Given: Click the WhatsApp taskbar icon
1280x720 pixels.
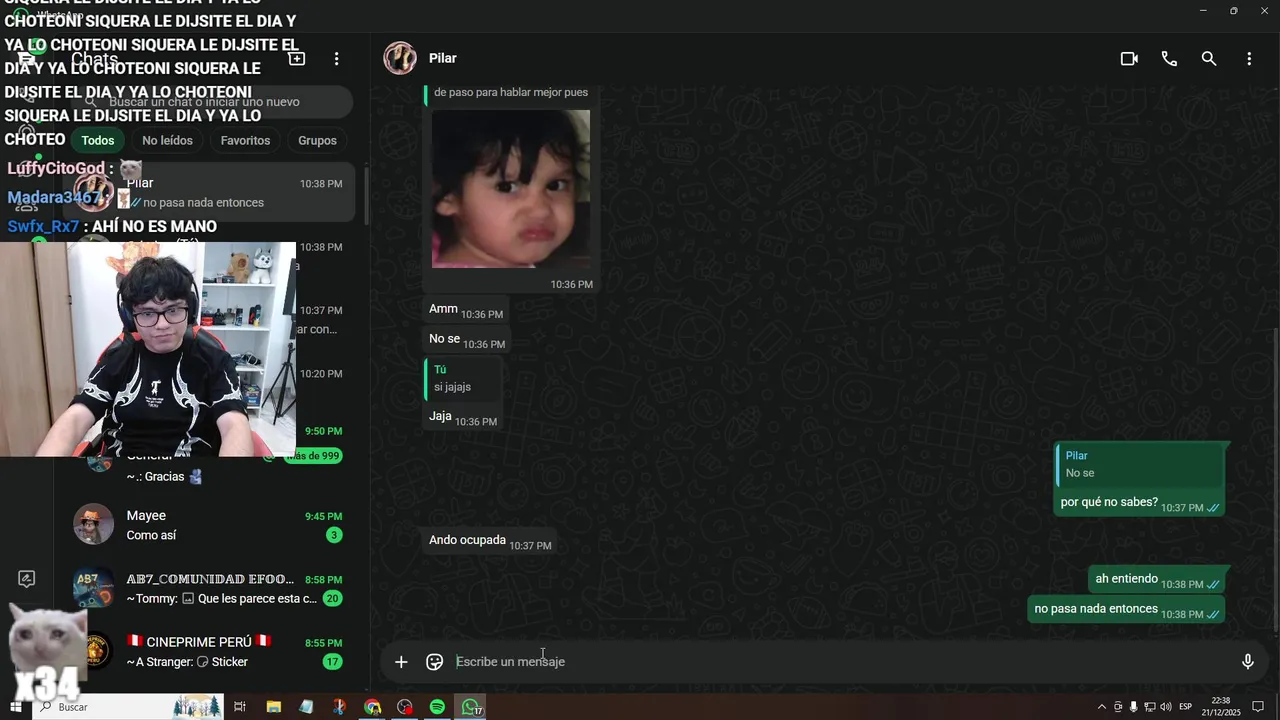Looking at the screenshot, I should pyautogui.click(x=470, y=707).
